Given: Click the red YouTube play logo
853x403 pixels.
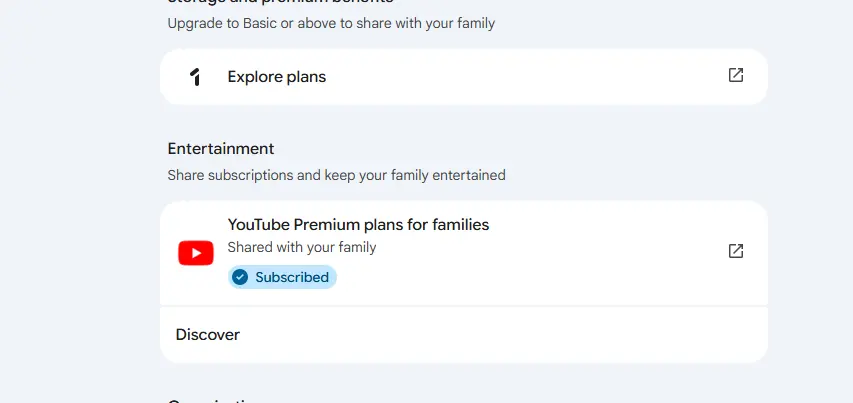Looking at the screenshot, I should click(196, 253).
